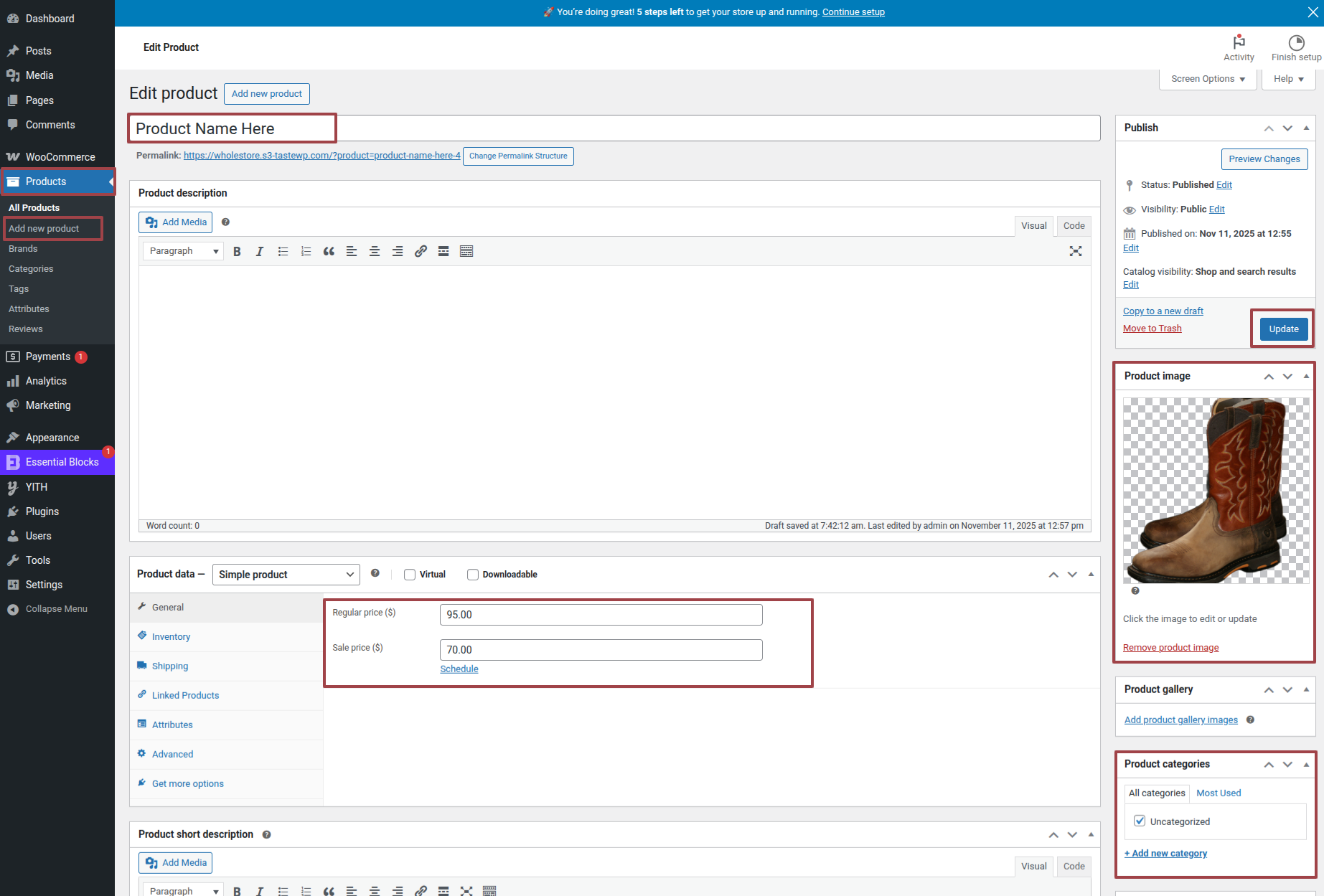Click the bulleted list icon
Viewport: 1324px width, 896px height.
(283, 251)
